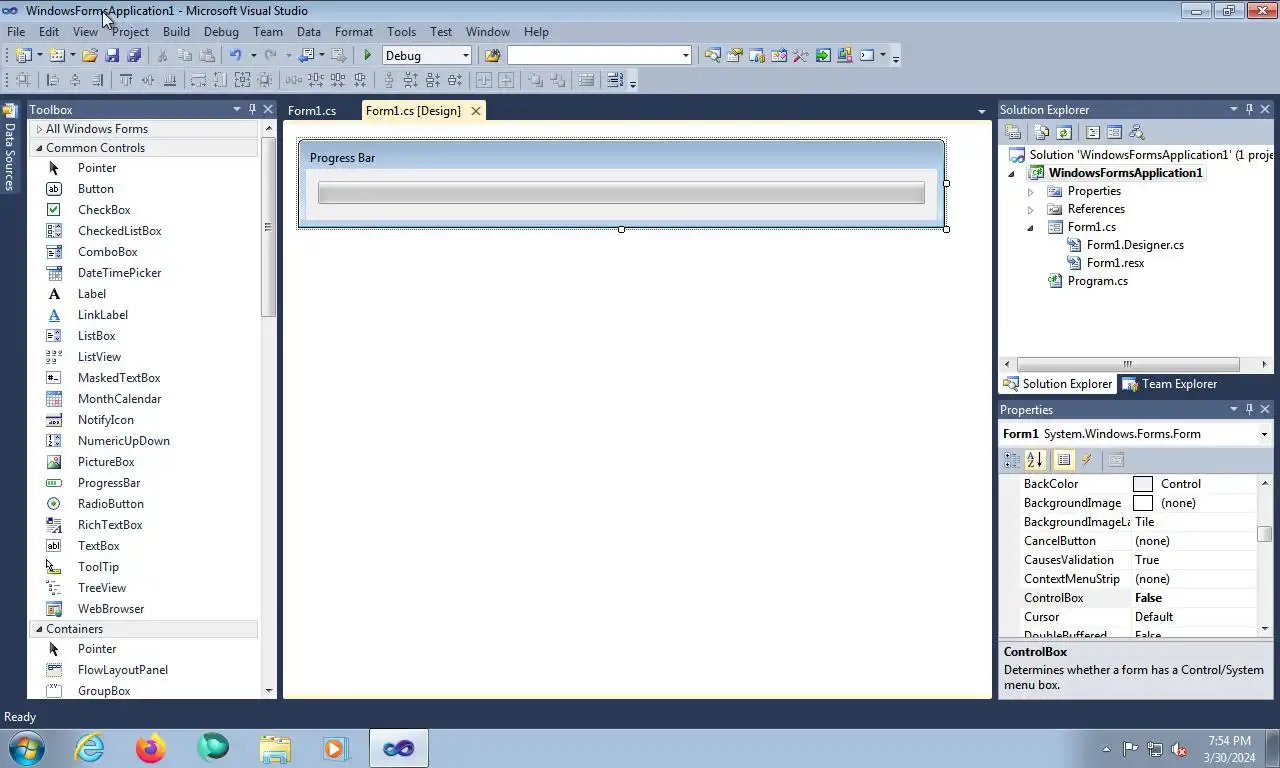Open Form1.Designer.cs in Solution Explorer

tap(1135, 245)
